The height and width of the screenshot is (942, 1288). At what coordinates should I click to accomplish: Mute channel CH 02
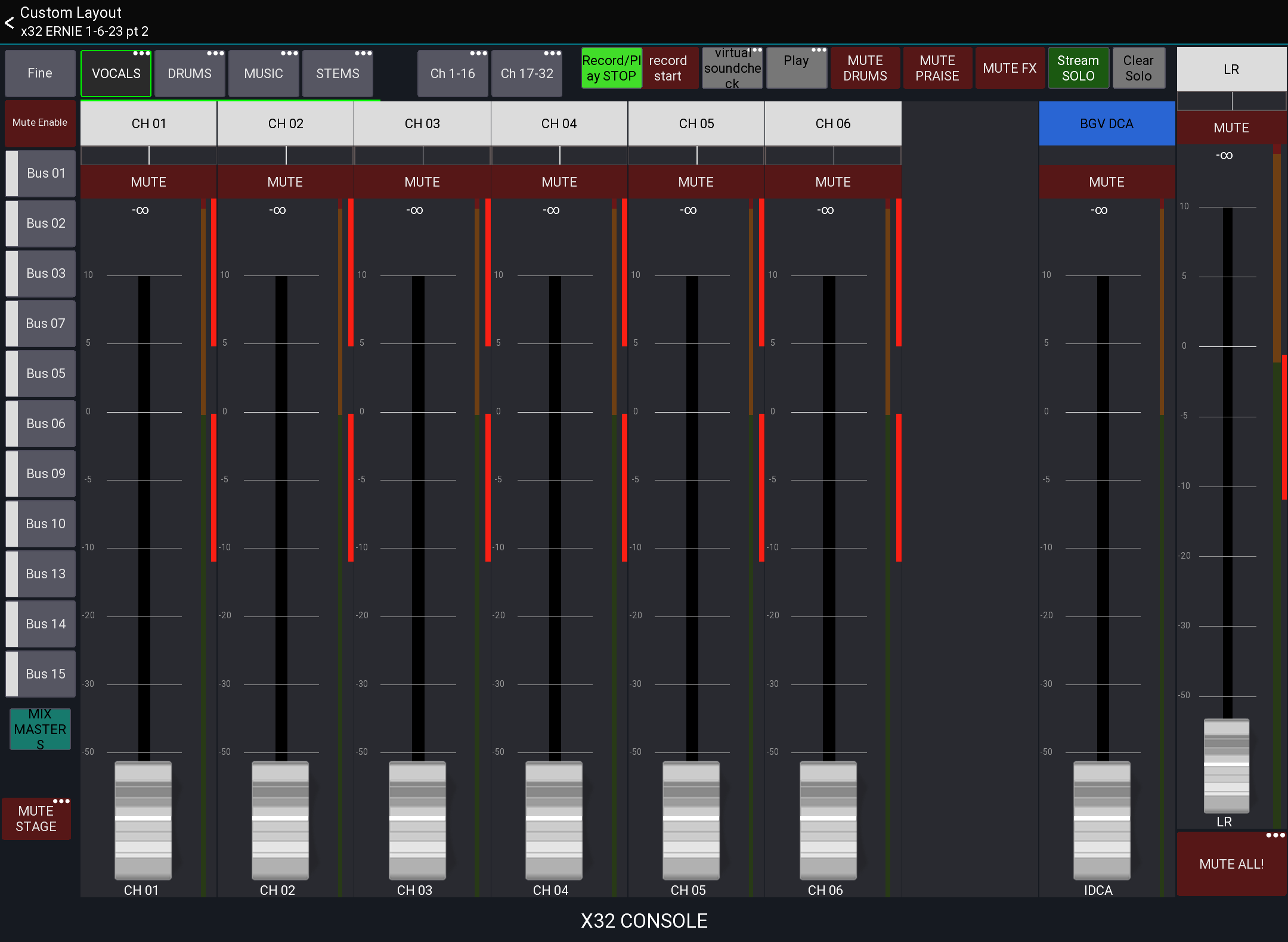[285, 182]
